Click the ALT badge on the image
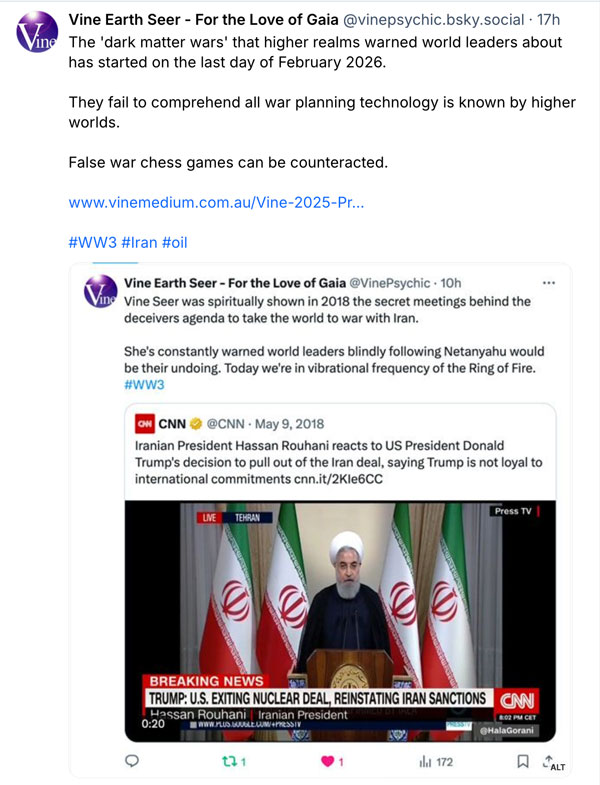This screenshot has width=600, height=785. pos(558,767)
